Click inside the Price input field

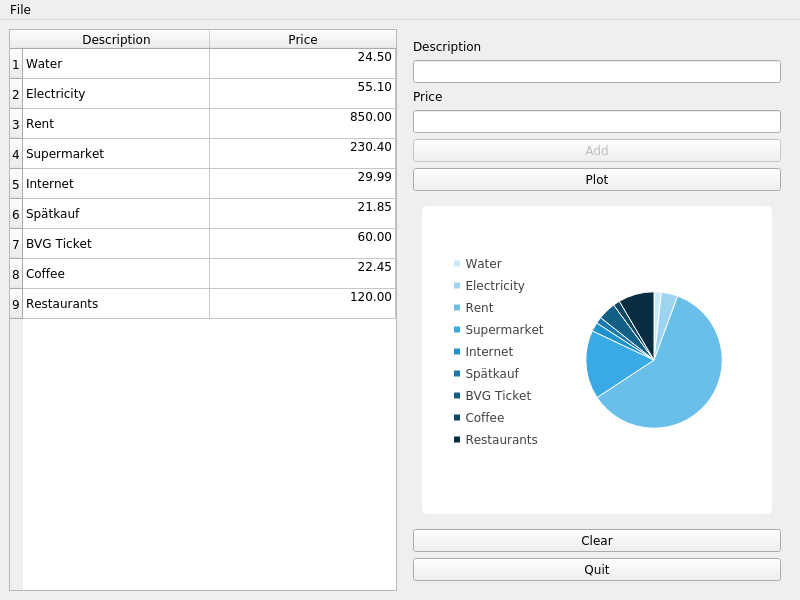tap(596, 120)
